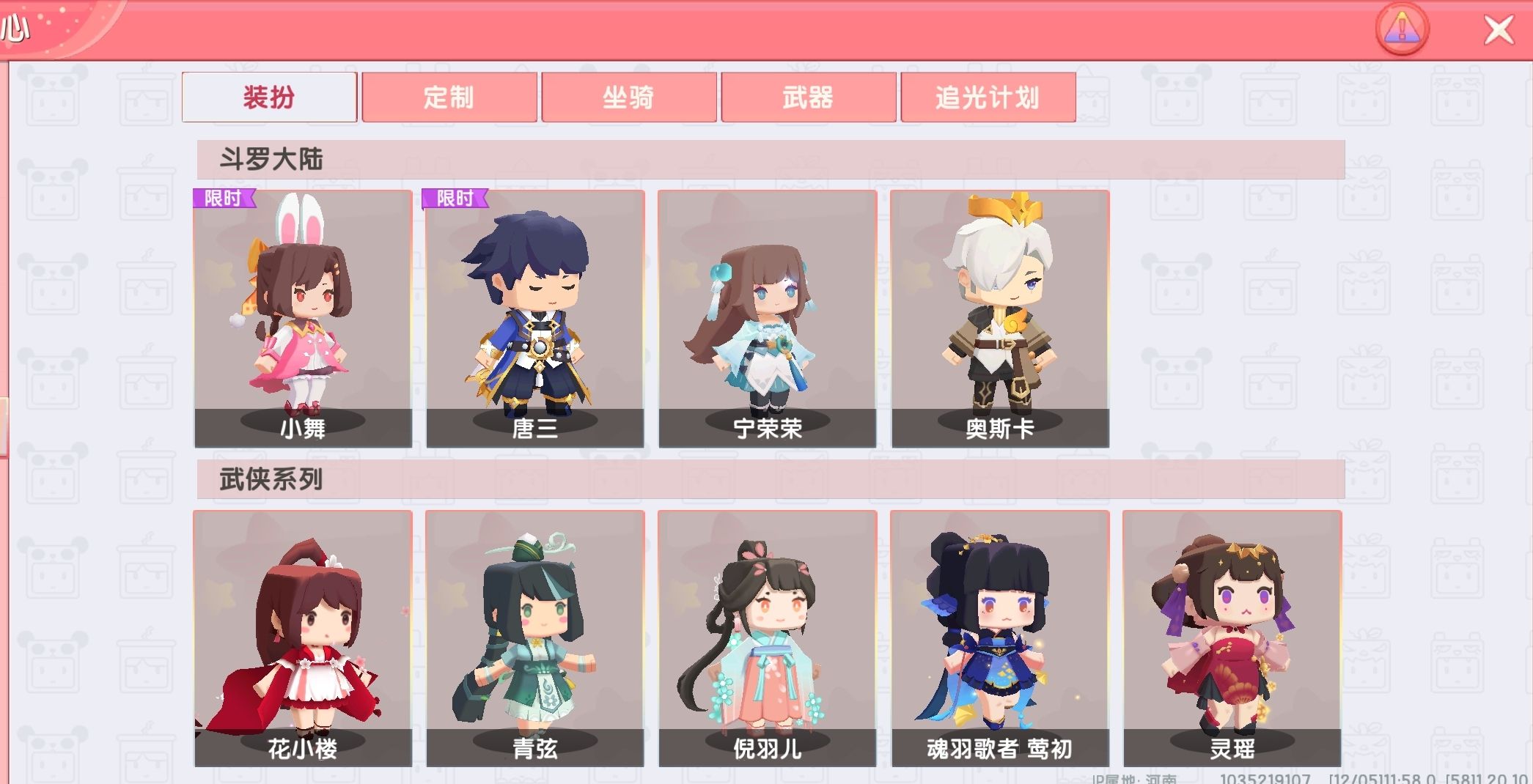Click the 限时 badge on 唐三
The width and height of the screenshot is (1533, 784).
456,199
